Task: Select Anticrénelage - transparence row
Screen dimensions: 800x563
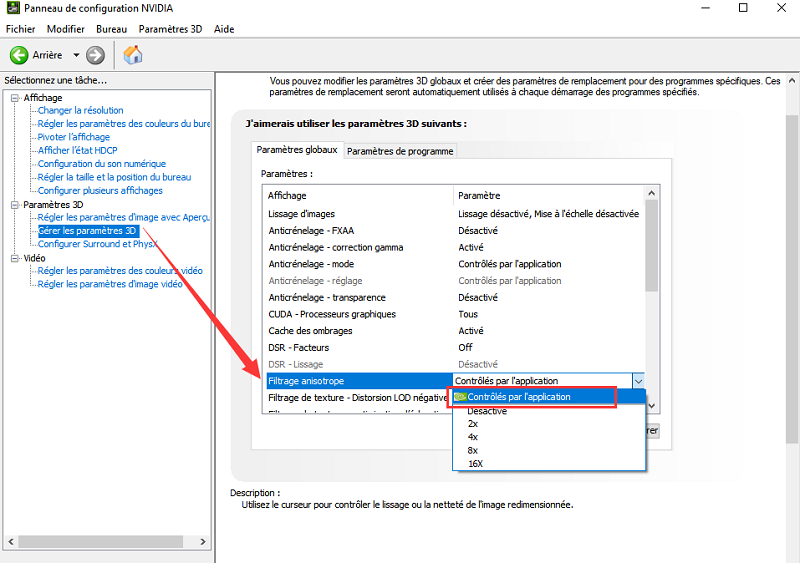Action: pos(455,298)
